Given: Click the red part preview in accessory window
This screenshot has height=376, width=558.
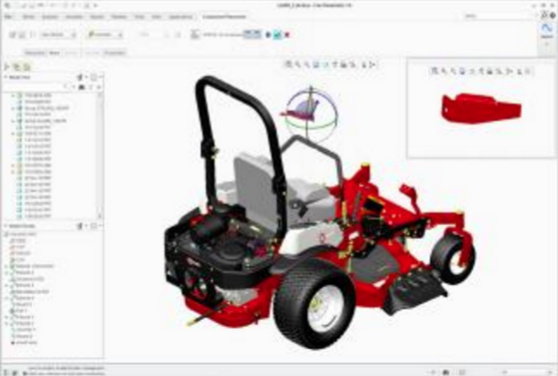Looking at the screenshot, I should (x=481, y=108).
